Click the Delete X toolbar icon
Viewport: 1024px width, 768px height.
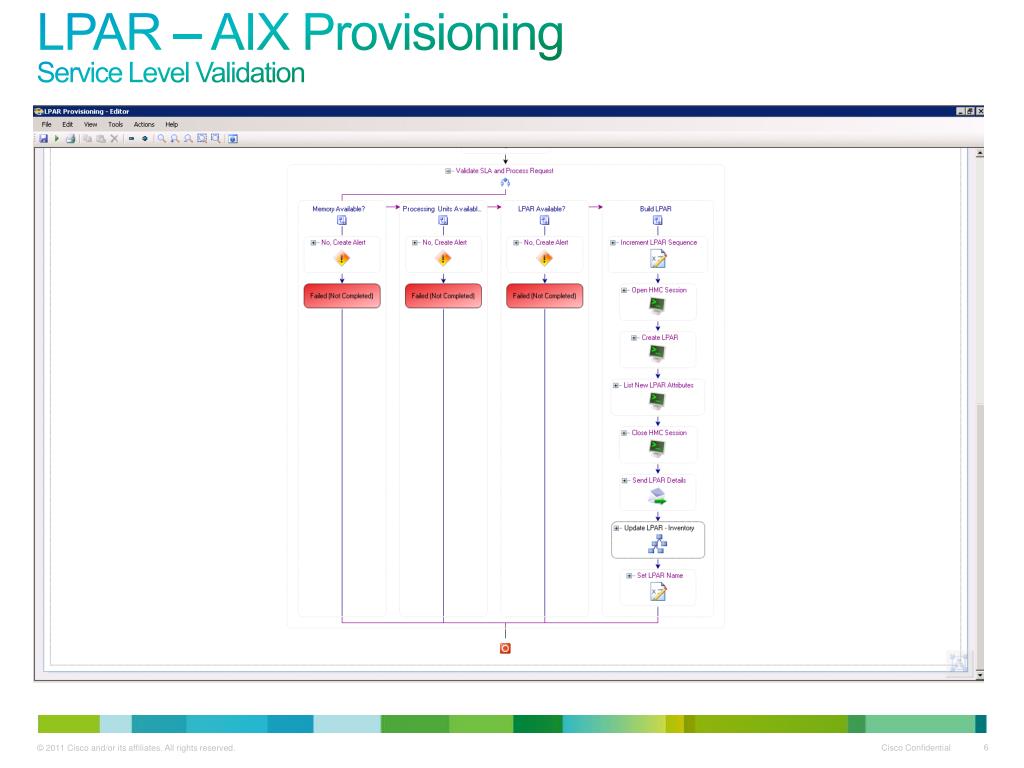pos(114,138)
